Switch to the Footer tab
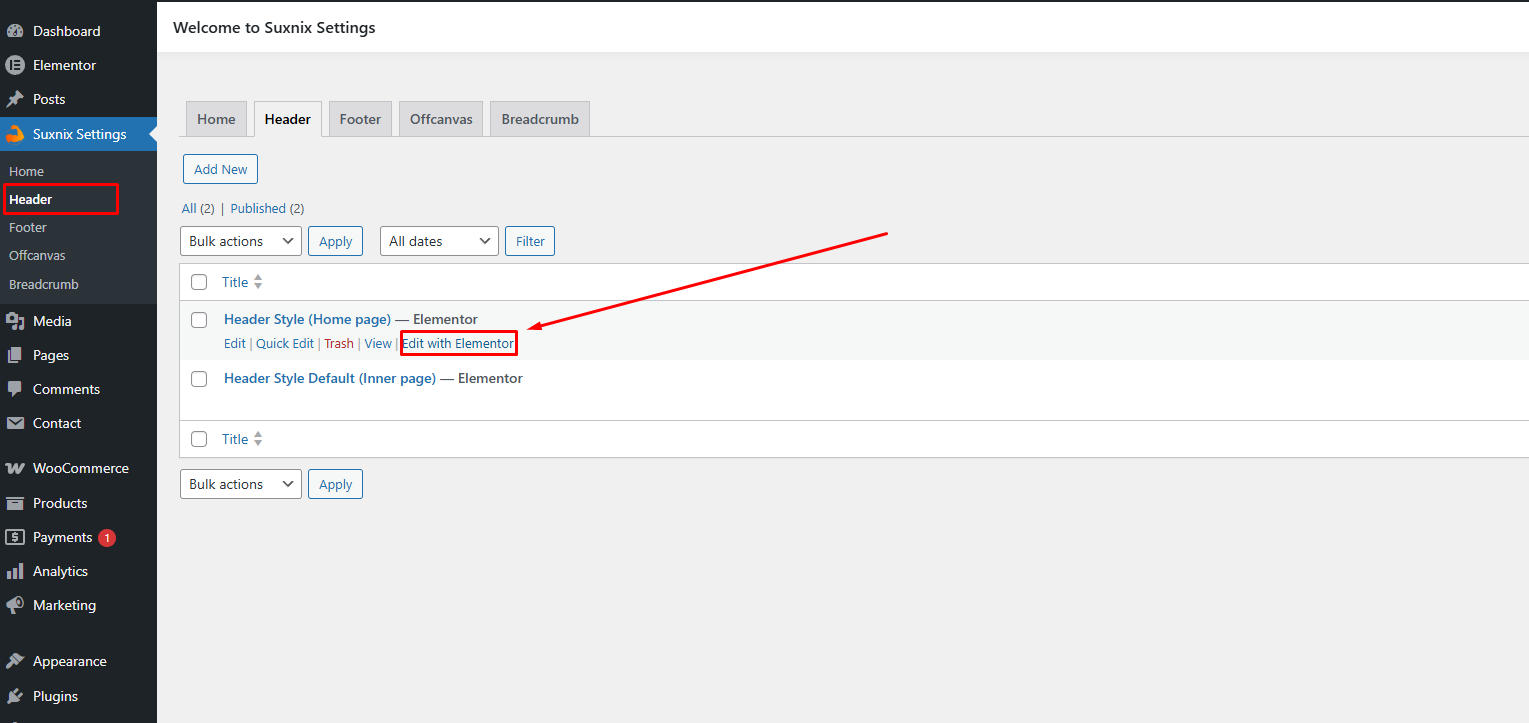Screen dimensions: 1529x723 click(x=360, y=119)
